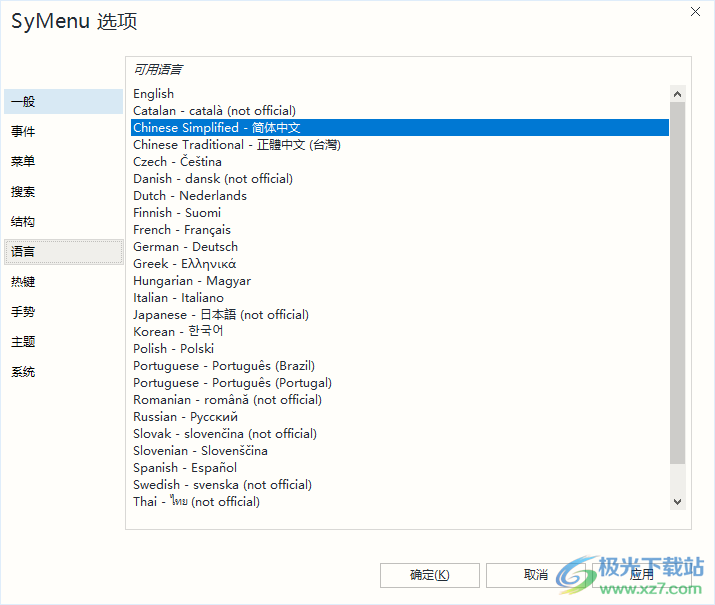Select Russian - Русский
Viewport: 715px width, 605px height.
[400, 417]
